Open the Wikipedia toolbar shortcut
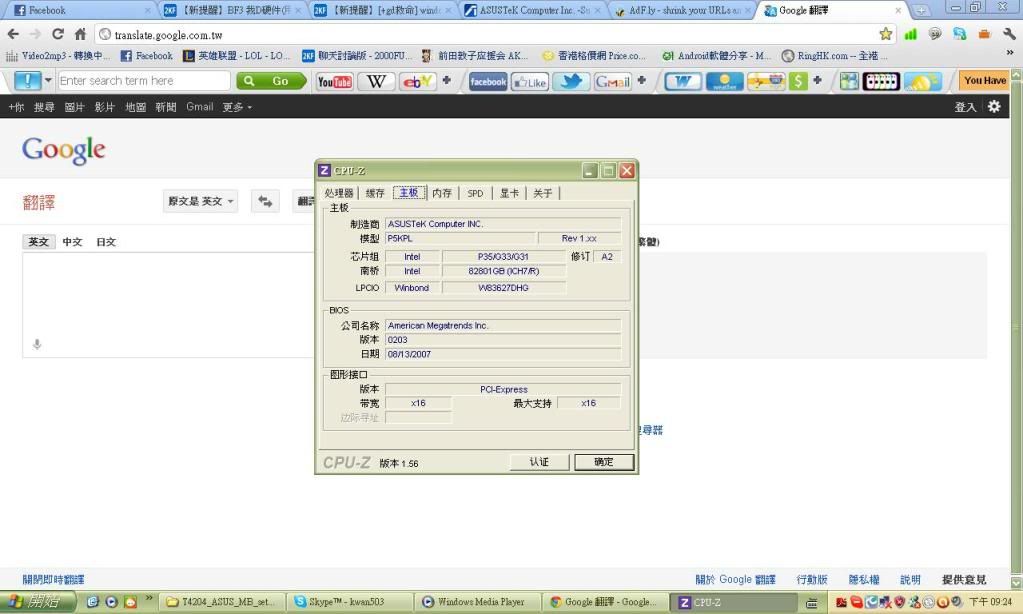This screenshot has height=614, width=1023. pyautogui.click(x=376, y=82)
